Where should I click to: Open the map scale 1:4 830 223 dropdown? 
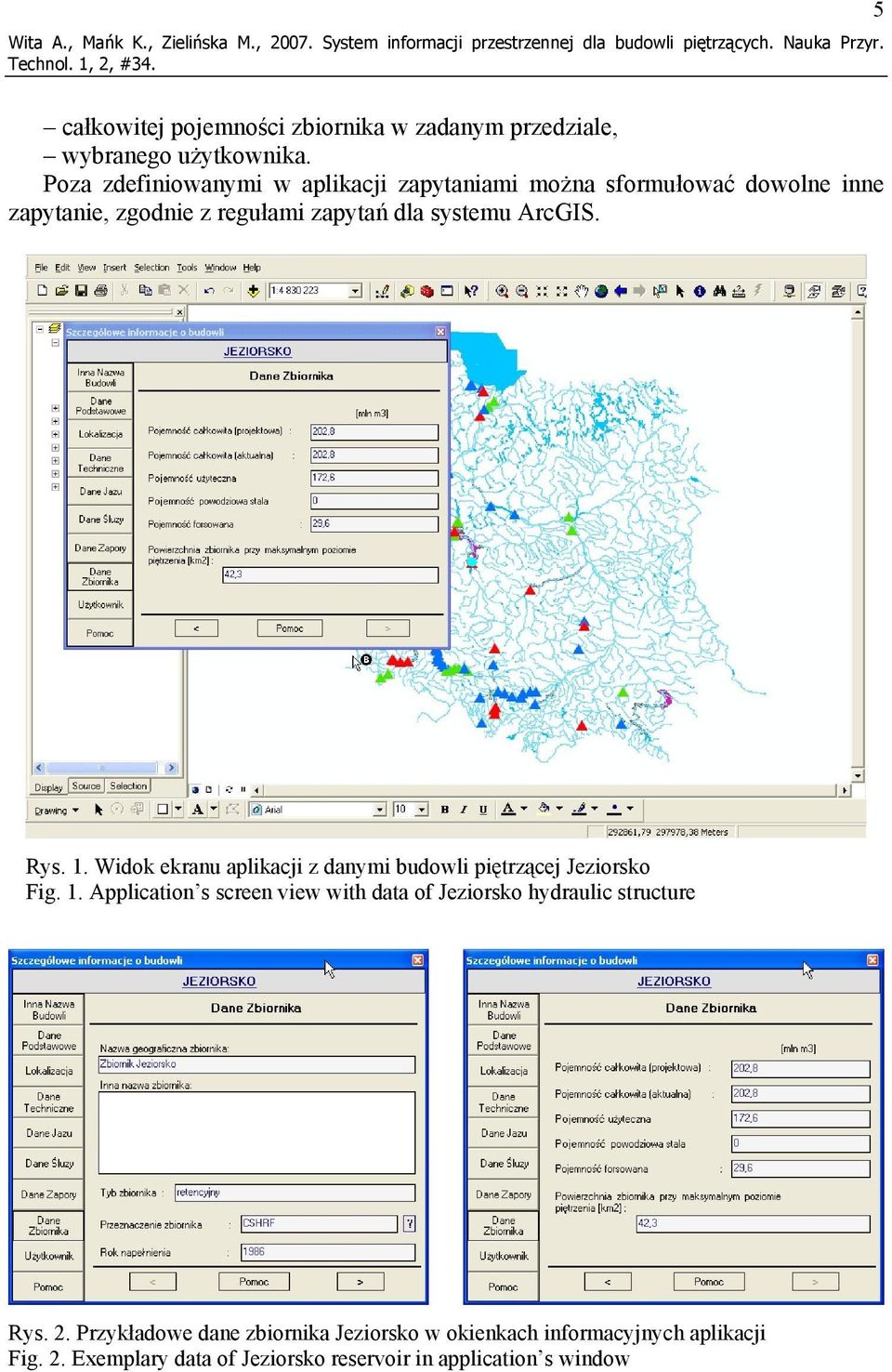(355, 291)
